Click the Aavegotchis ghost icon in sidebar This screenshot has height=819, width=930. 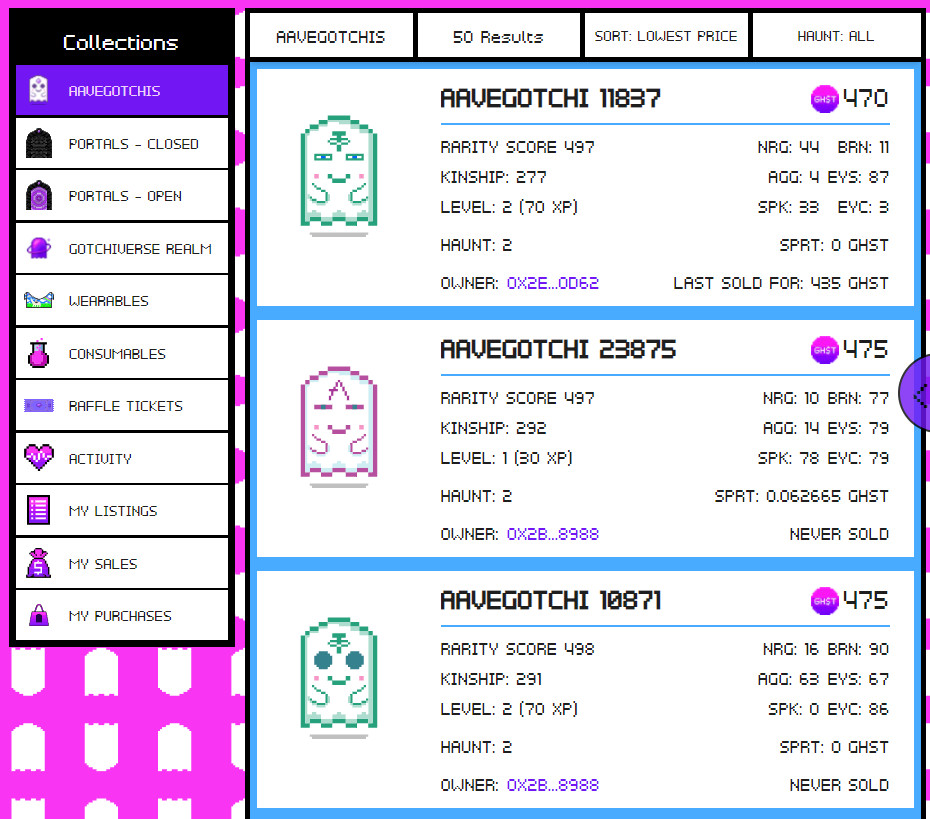pyautogui.click(x=39, y=90)
